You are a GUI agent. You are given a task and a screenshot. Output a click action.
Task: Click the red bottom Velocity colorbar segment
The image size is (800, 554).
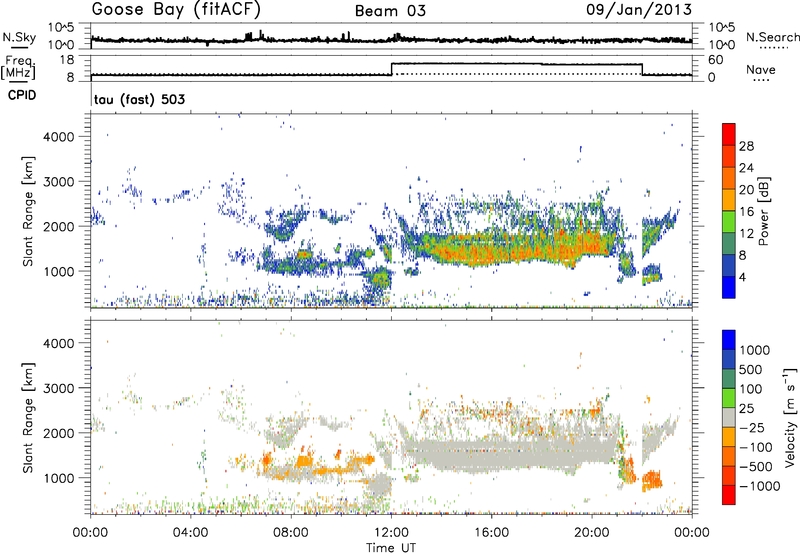pyautogui.click(x=729, y=495)
